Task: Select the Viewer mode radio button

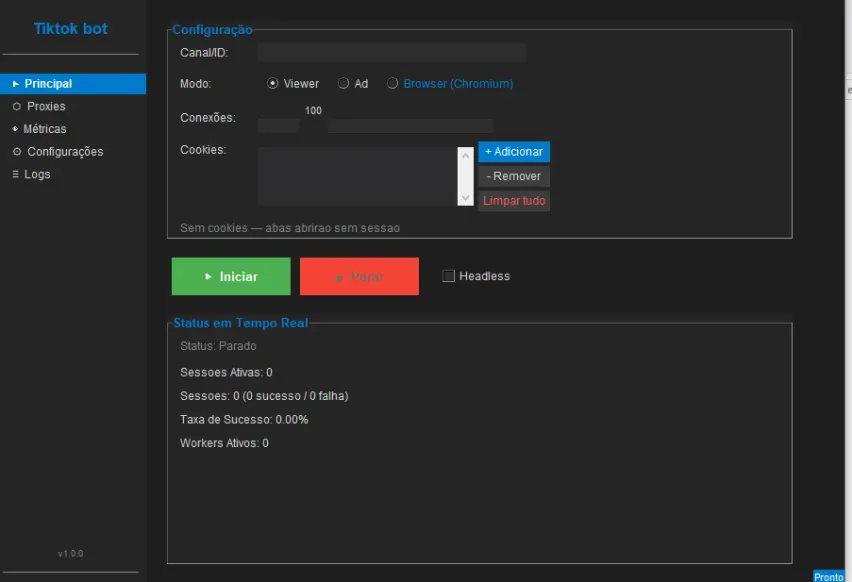Action: pyautogui.click(x=273, y=83)
